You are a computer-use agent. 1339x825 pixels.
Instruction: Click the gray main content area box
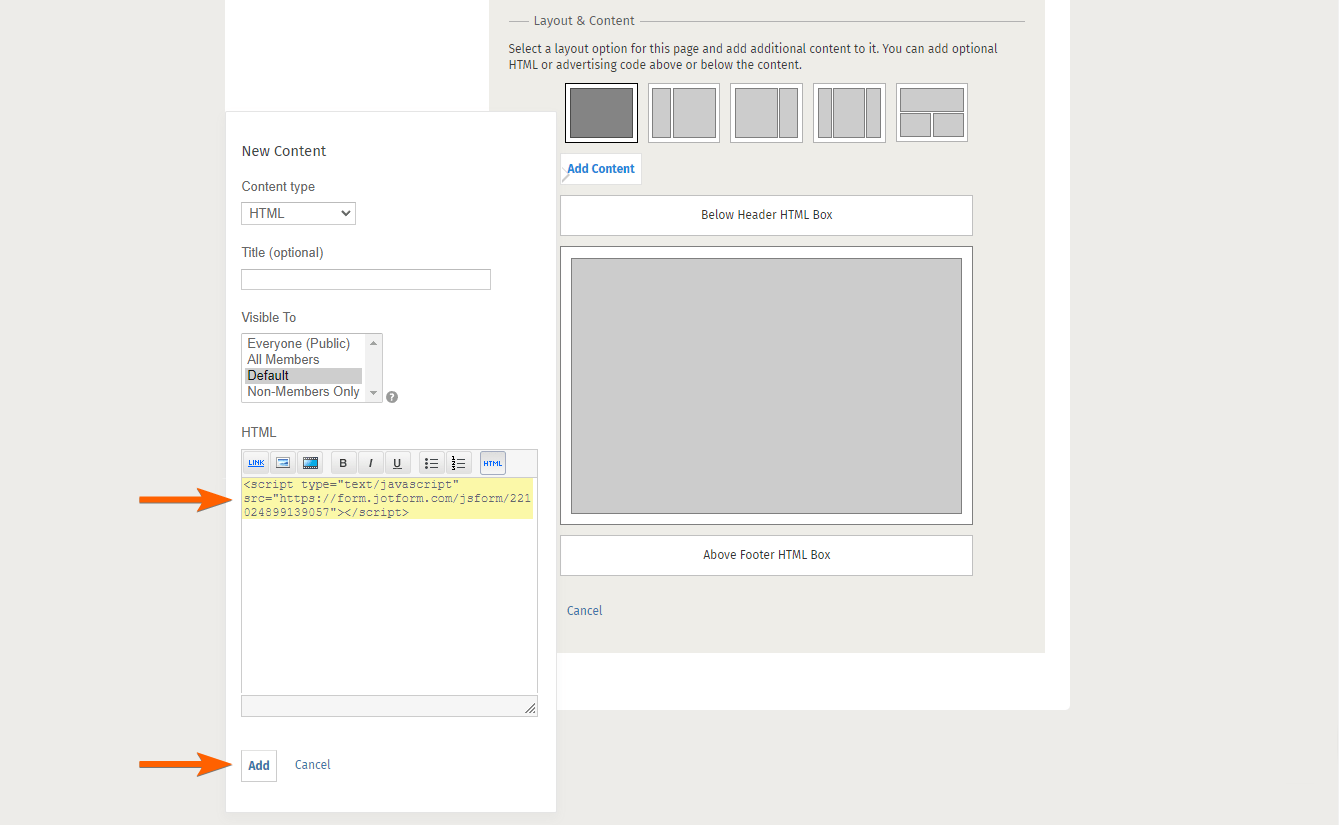[x=766, y=386]
